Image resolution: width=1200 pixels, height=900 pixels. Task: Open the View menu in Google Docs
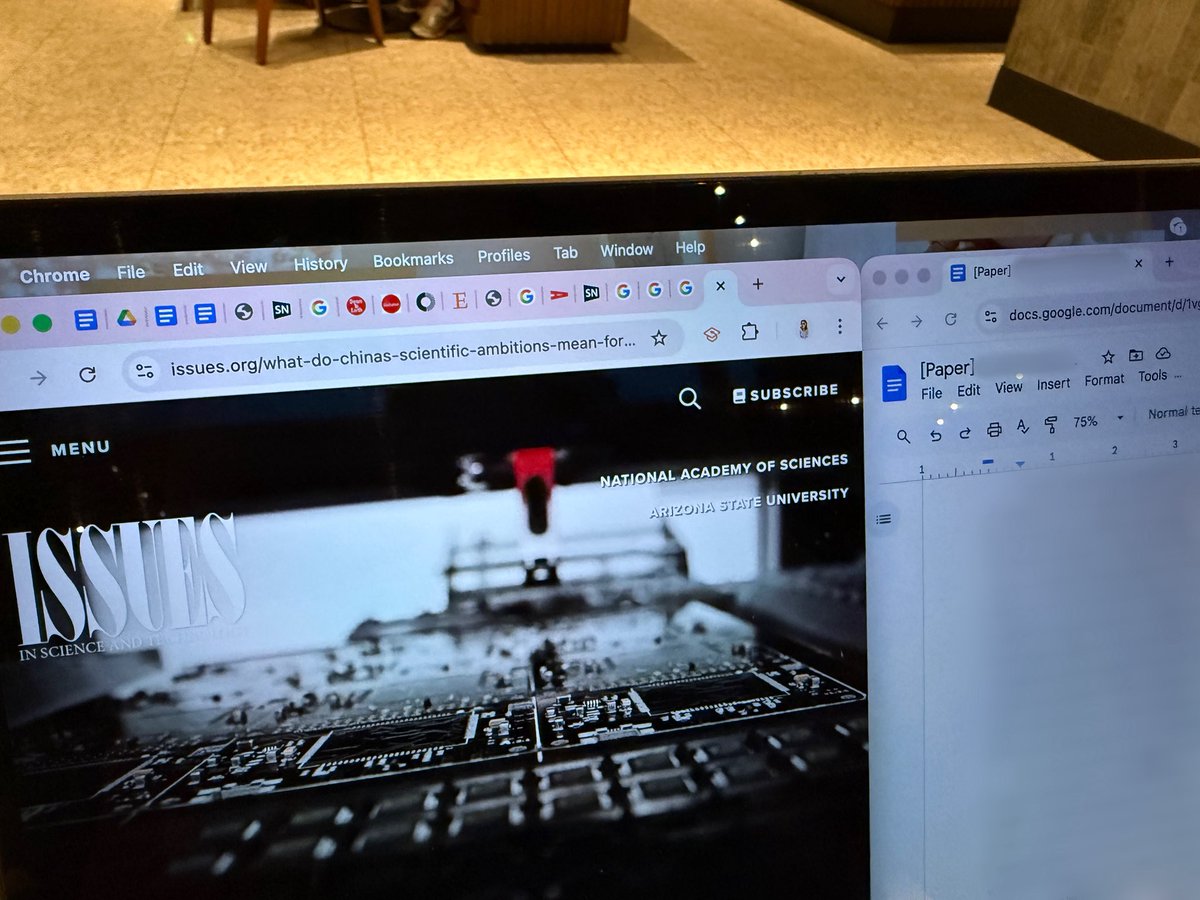point(1008,387)
